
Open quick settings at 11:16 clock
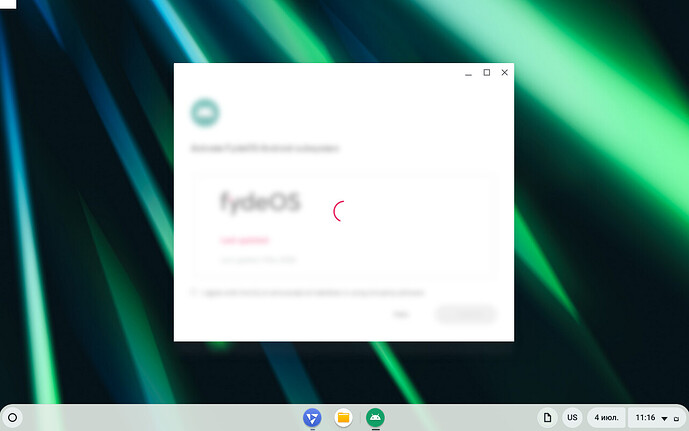657,417
